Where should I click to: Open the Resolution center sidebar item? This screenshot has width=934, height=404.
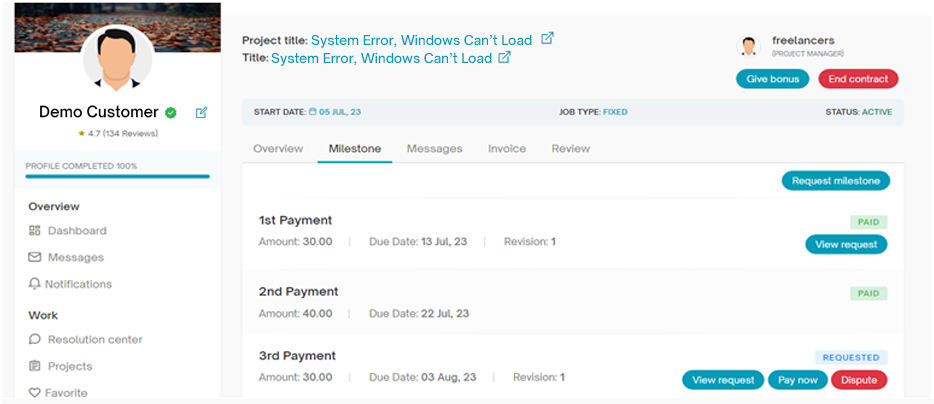point(94,339)
